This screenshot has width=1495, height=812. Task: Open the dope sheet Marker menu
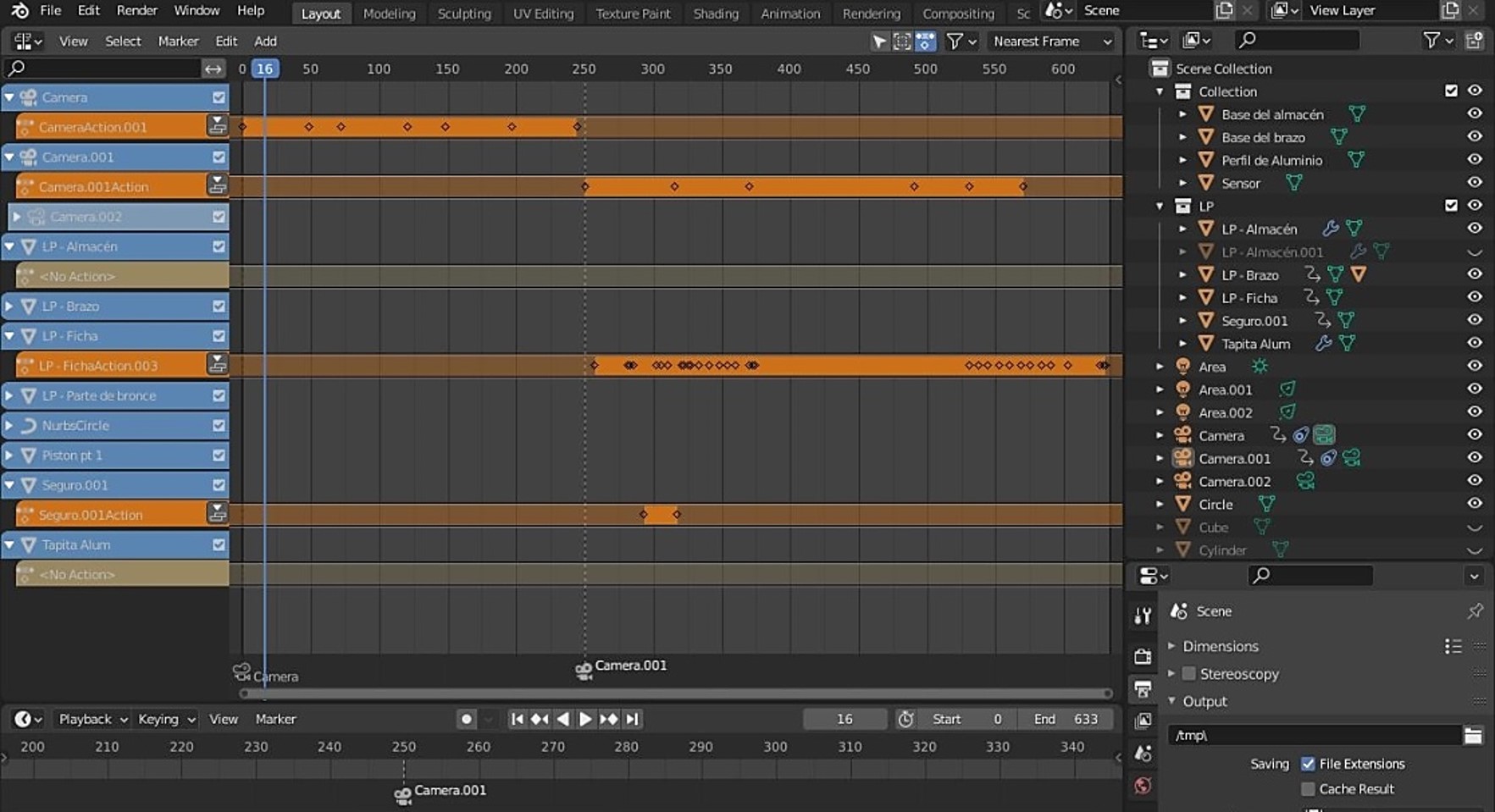[x=178, y=41]
